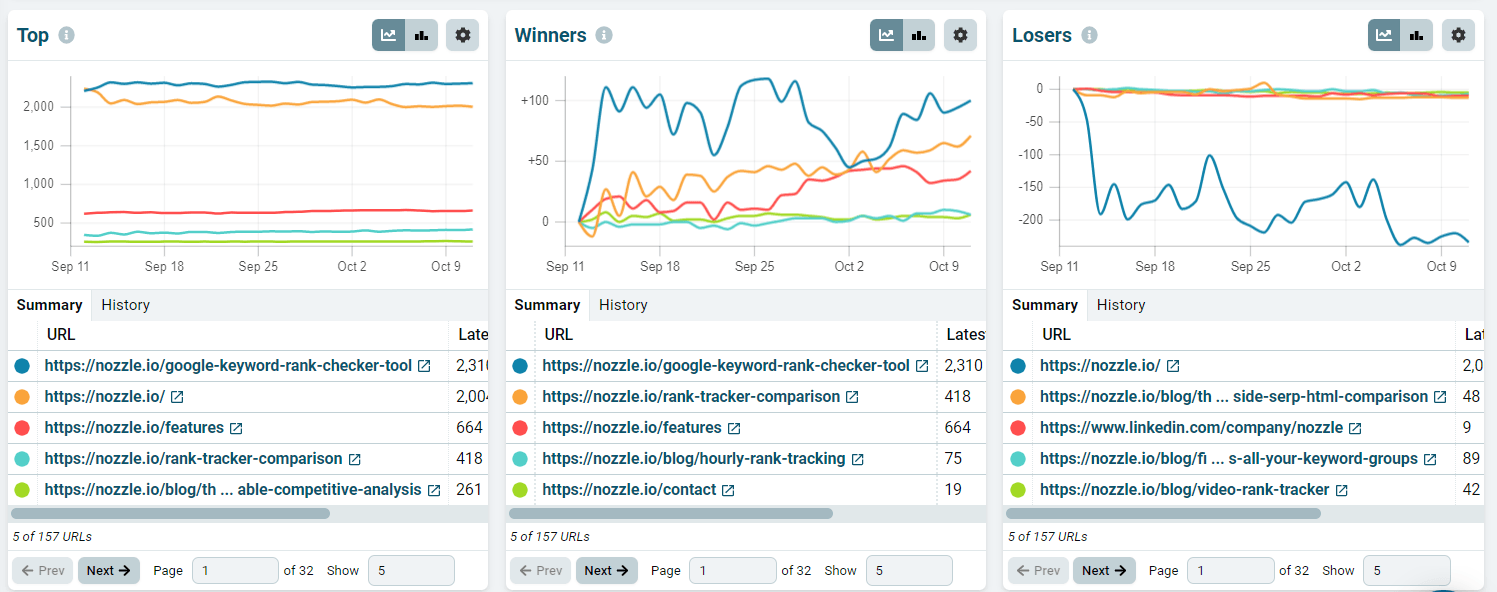The image size is (1497, 592).
Task: Click the info icon next to Losers
Action: (x=1089, y=35)
